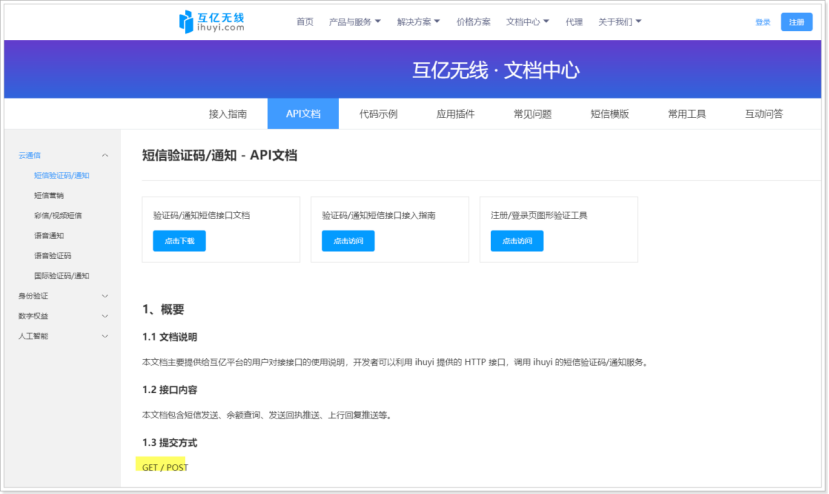Image resolution: width=829 pixels, height=494 pixels.
Task: Switch to the 短信模版 tab
Action: pyautogui.click(x=610, y=114)
